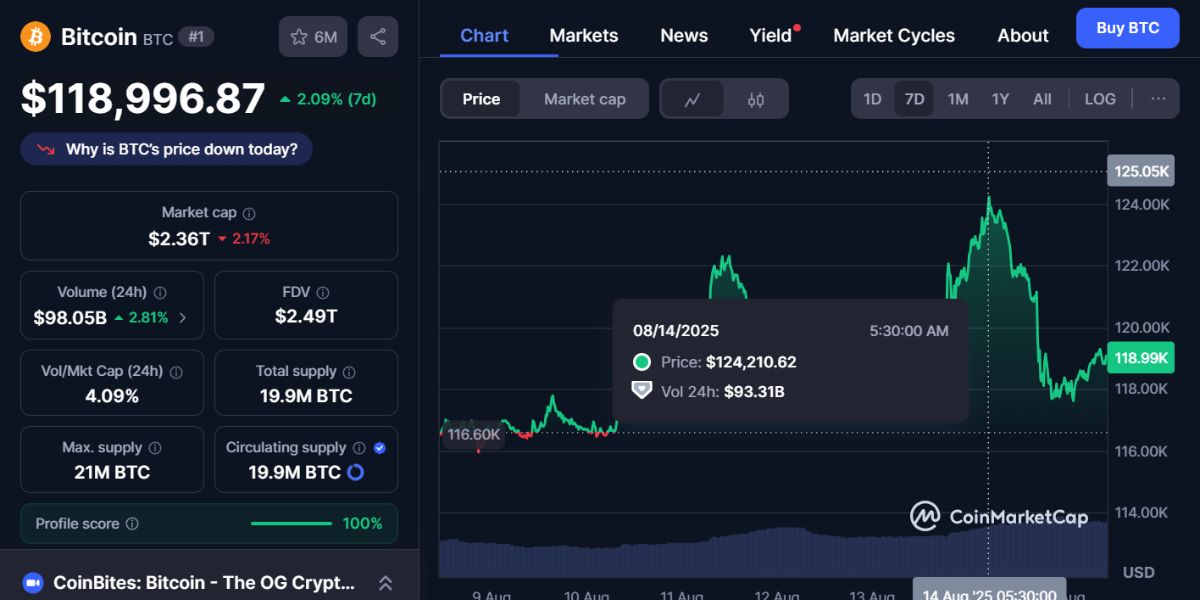This screenshot has height=600, width=1200.
Task: Open 'Why is BTC's price down today?' link
Action: pyautogui.click(x=166, y=148)
